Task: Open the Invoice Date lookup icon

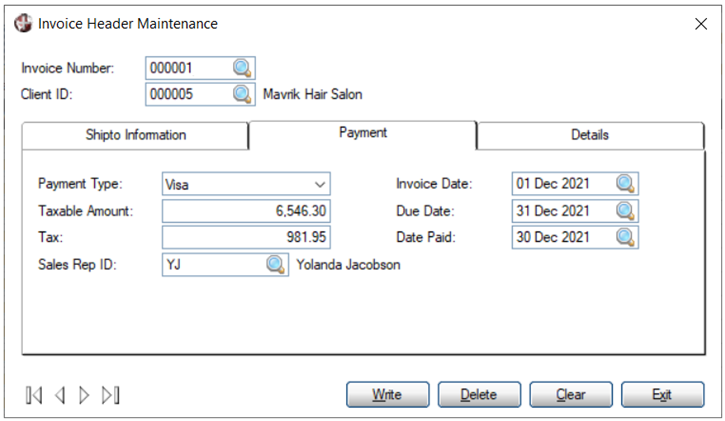Action: 625,184
